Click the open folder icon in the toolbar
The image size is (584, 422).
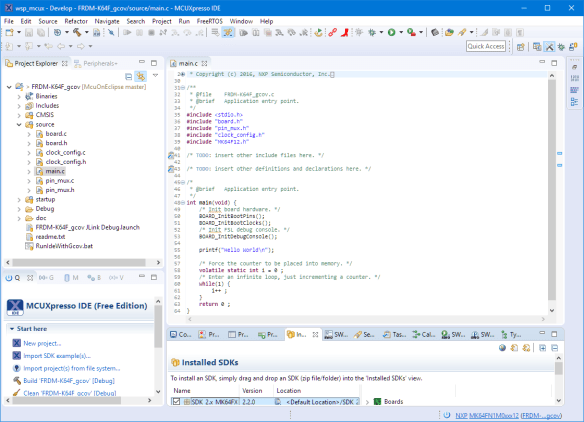pyautogui.click(x=449, y=32)
